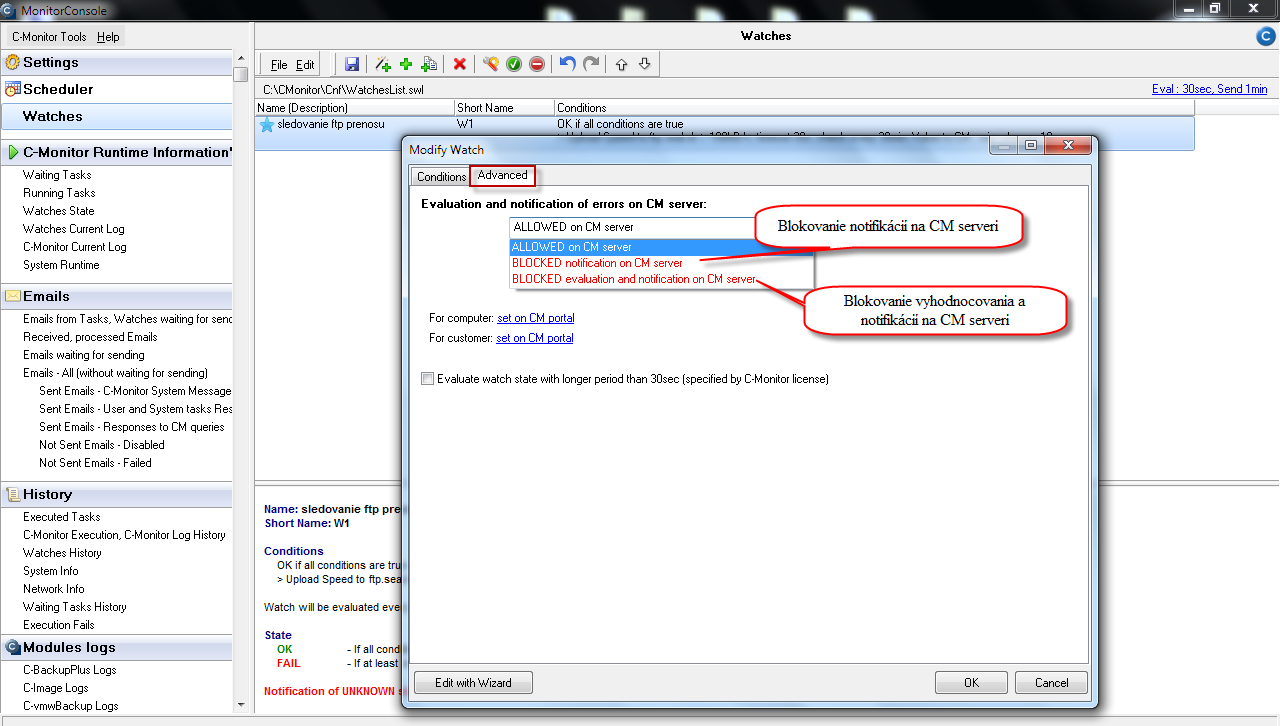Open Watches Current Log
Image resolution: width=1280 pixels, height=726 pixels.
(73, 229)
